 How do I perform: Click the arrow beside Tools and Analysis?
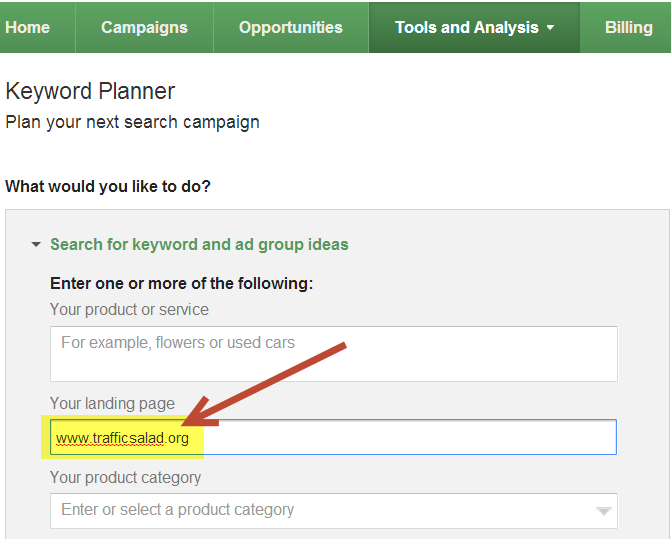(x=550, y=28)
